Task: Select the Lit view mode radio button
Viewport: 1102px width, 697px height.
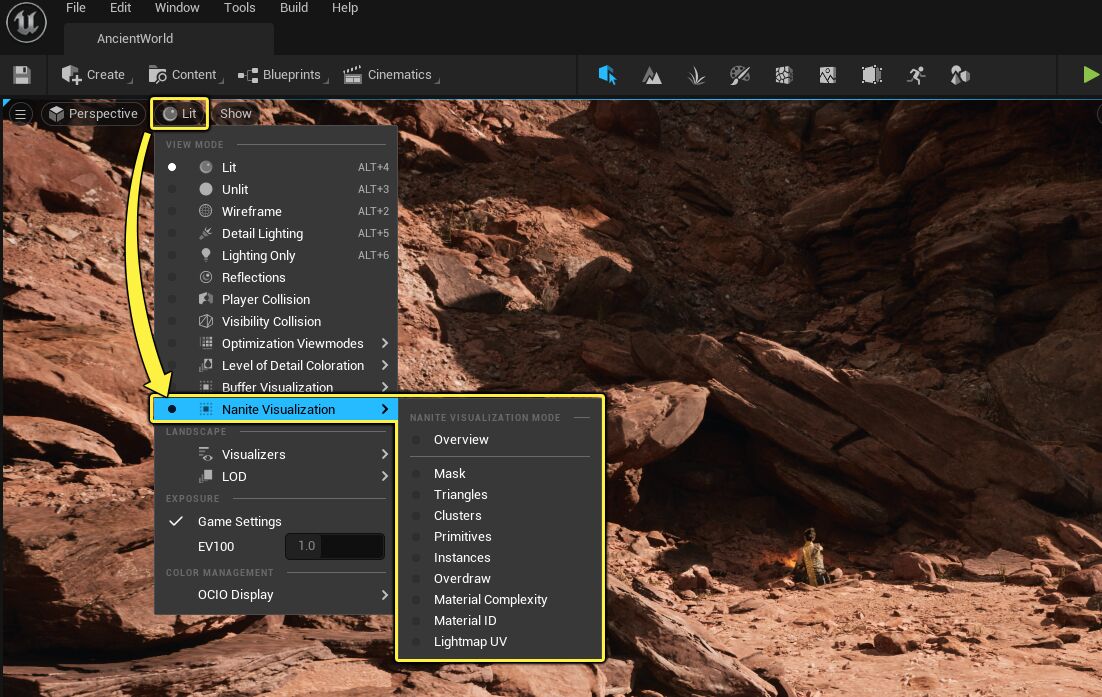Action: [172, 167]
